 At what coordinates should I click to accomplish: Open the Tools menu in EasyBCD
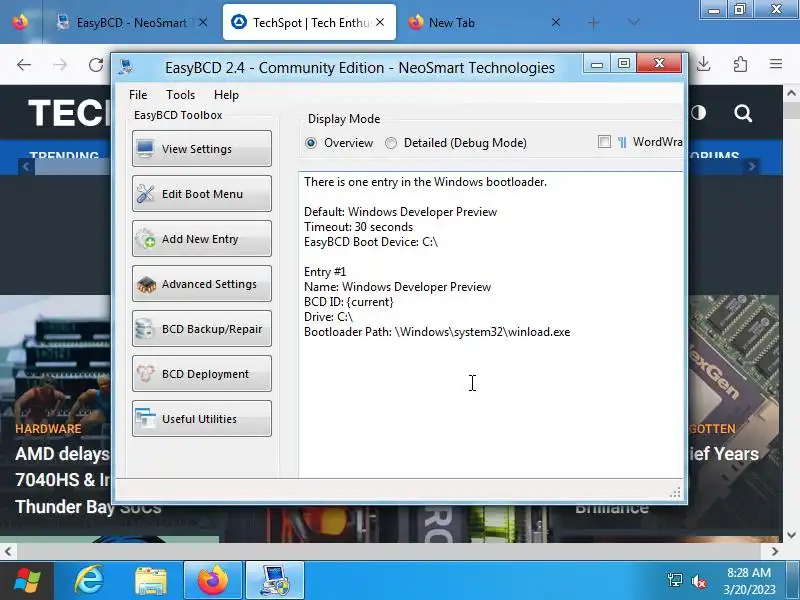click(181, 95)
